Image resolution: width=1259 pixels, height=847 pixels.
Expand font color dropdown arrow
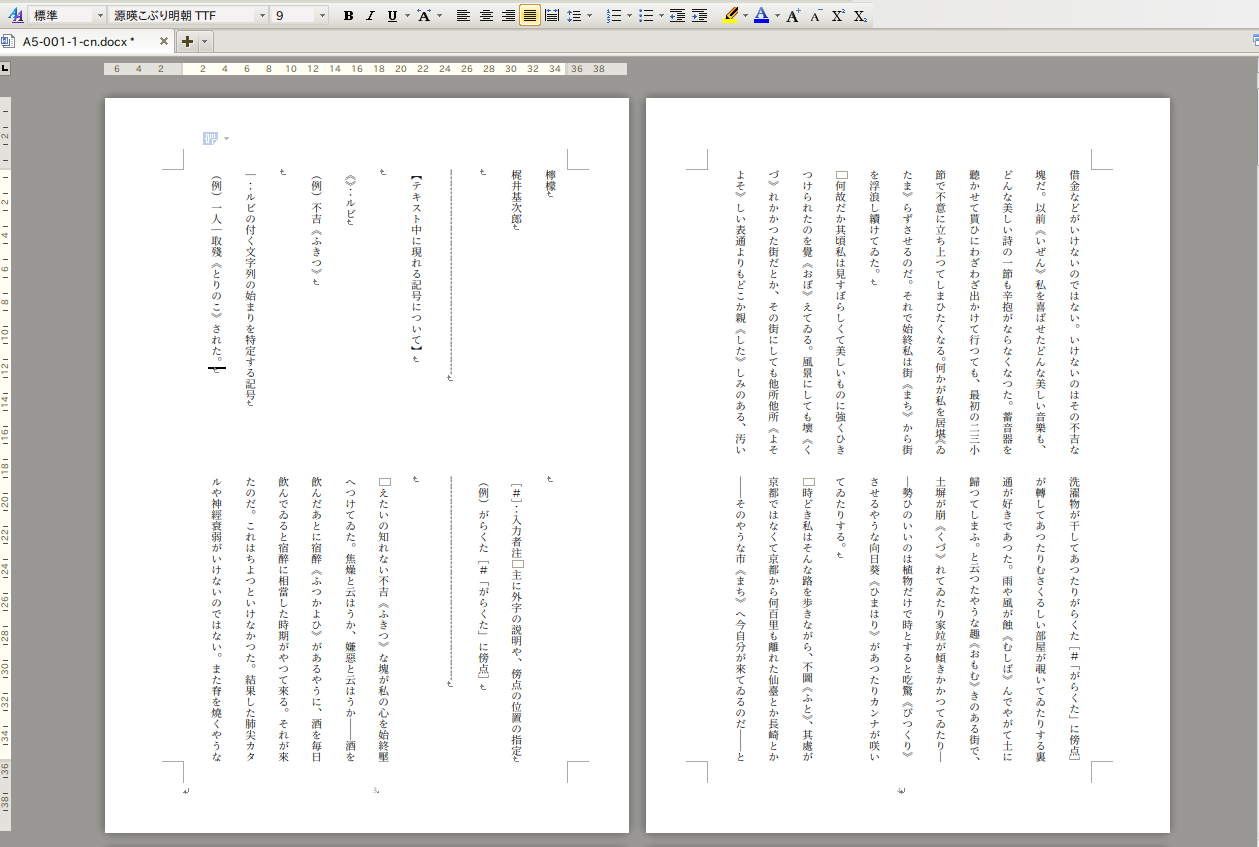778,16
